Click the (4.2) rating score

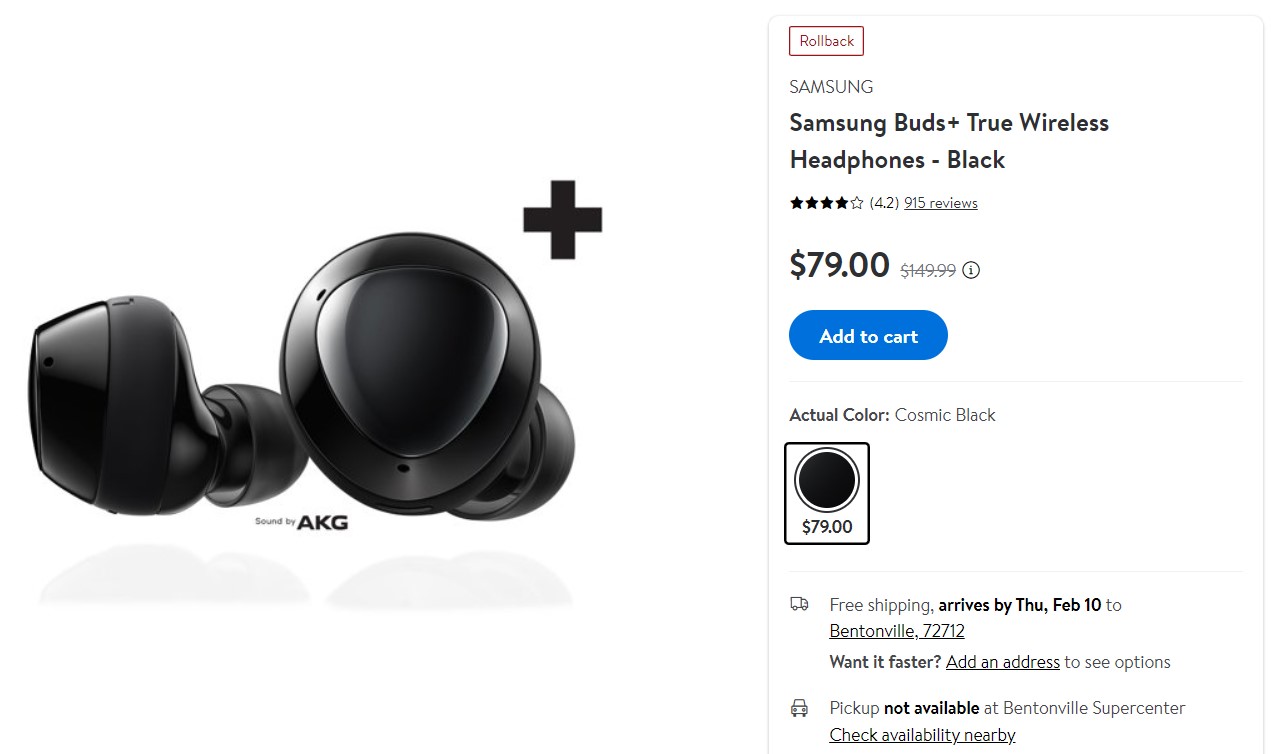click(883, 203)
